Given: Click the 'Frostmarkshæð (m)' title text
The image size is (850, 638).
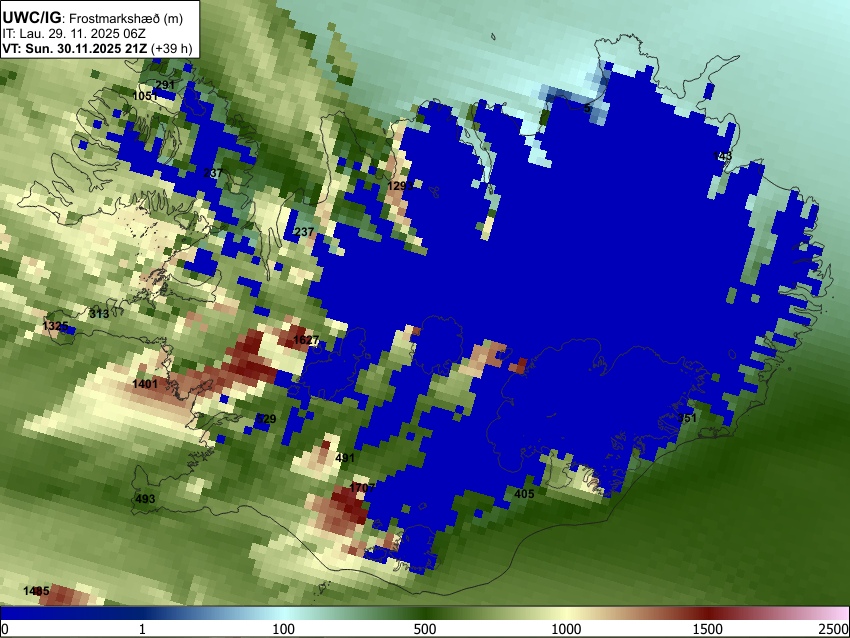Looking at the screenshot, I should pyautogui.click(x=126, y=18).
